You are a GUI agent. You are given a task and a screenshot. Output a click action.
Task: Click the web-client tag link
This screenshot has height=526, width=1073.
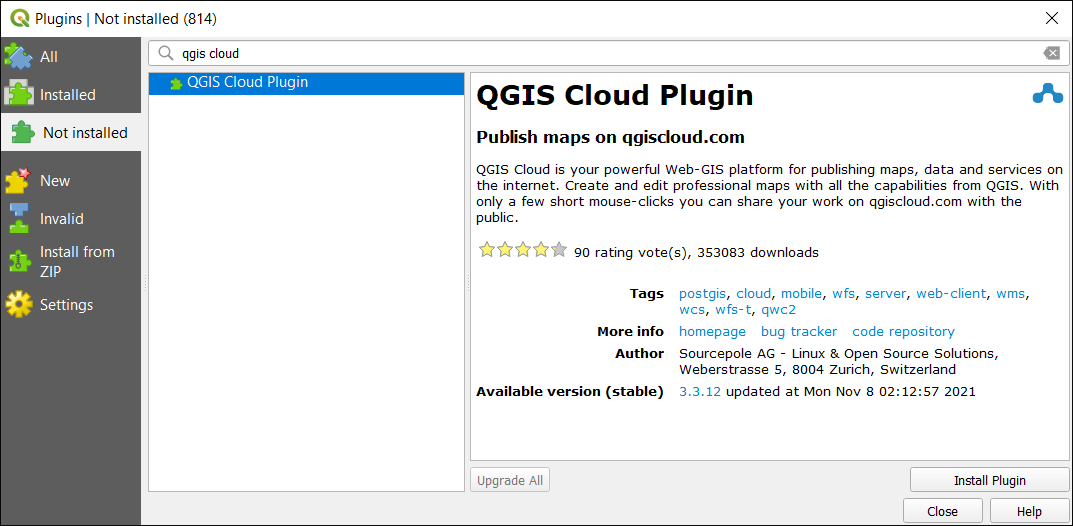(951, 293)
